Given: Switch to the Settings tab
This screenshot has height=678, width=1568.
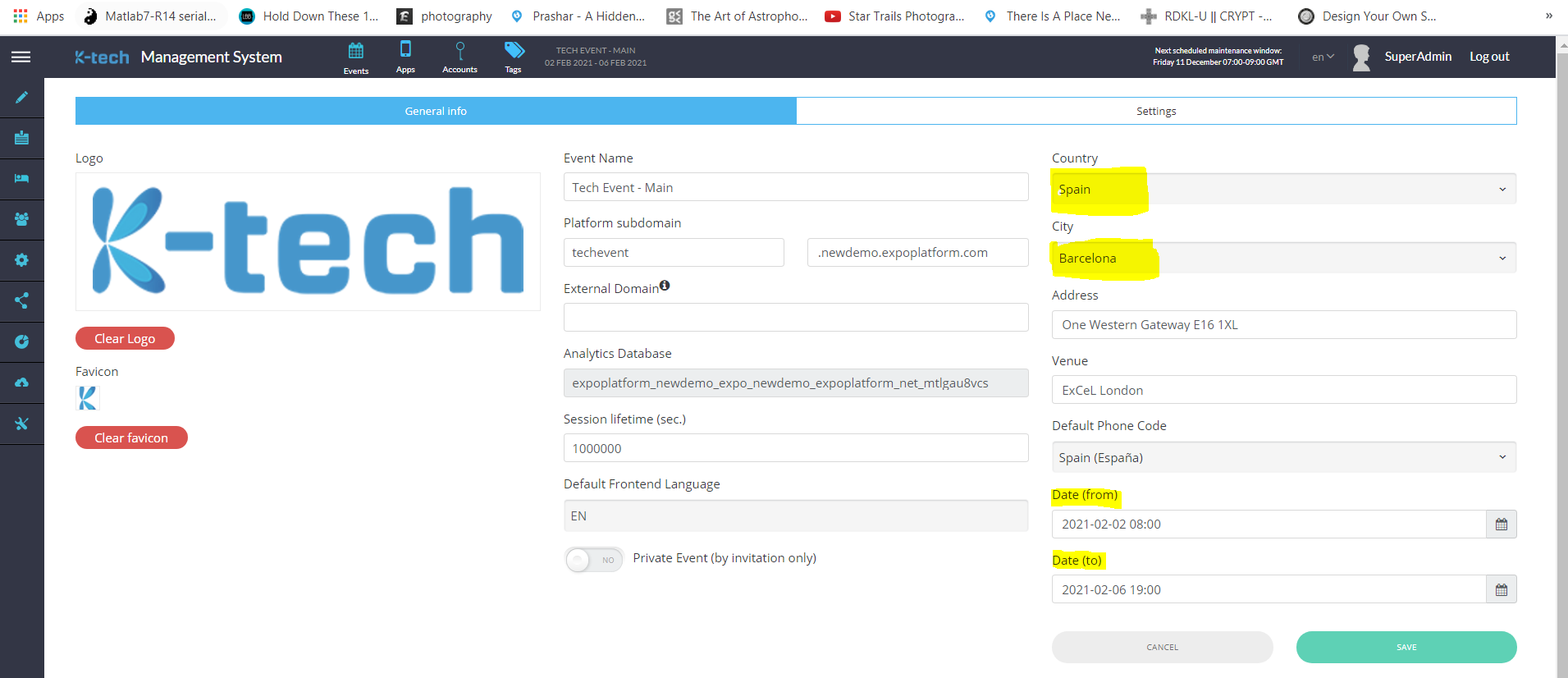Looking at the screenshot, I should tap(1155, 112).
